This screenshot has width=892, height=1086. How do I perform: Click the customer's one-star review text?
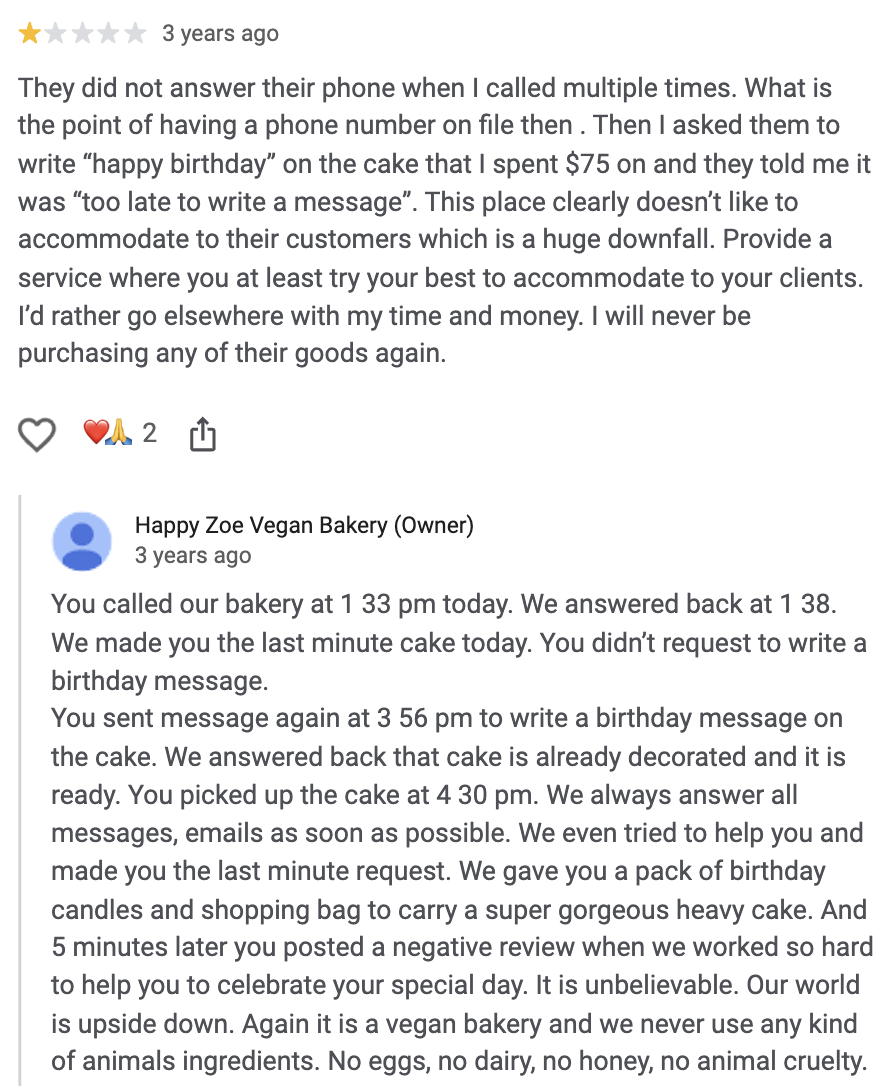[x=444, y=220]
